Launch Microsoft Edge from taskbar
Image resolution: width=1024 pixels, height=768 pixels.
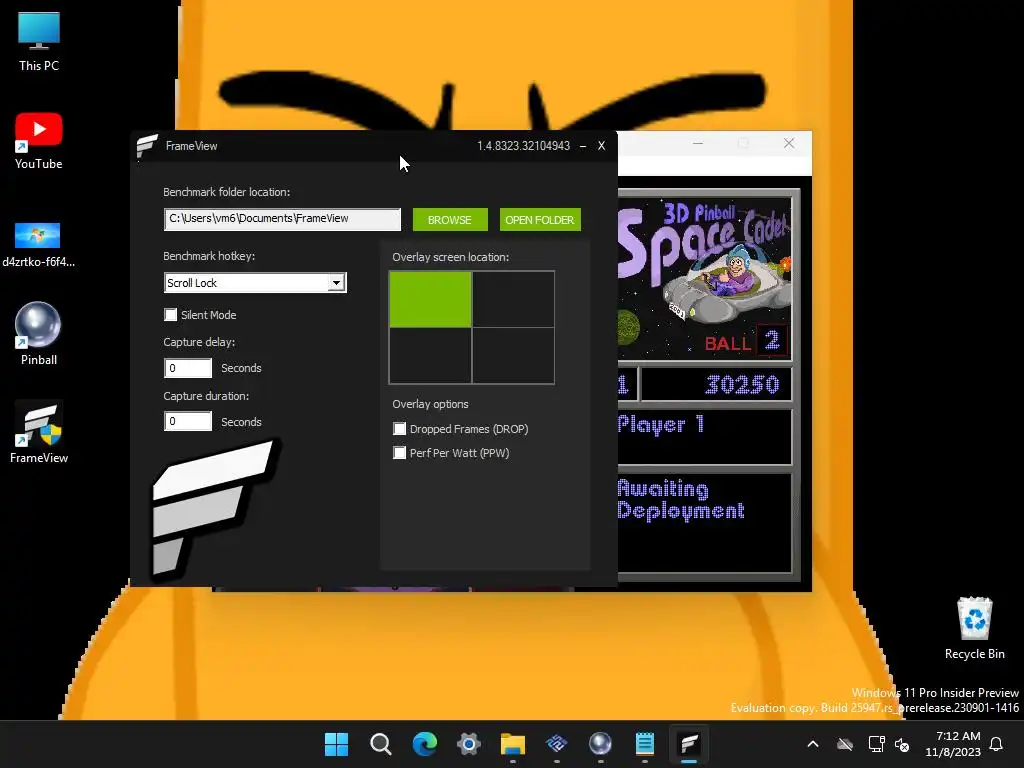click(x=424, y=744)
